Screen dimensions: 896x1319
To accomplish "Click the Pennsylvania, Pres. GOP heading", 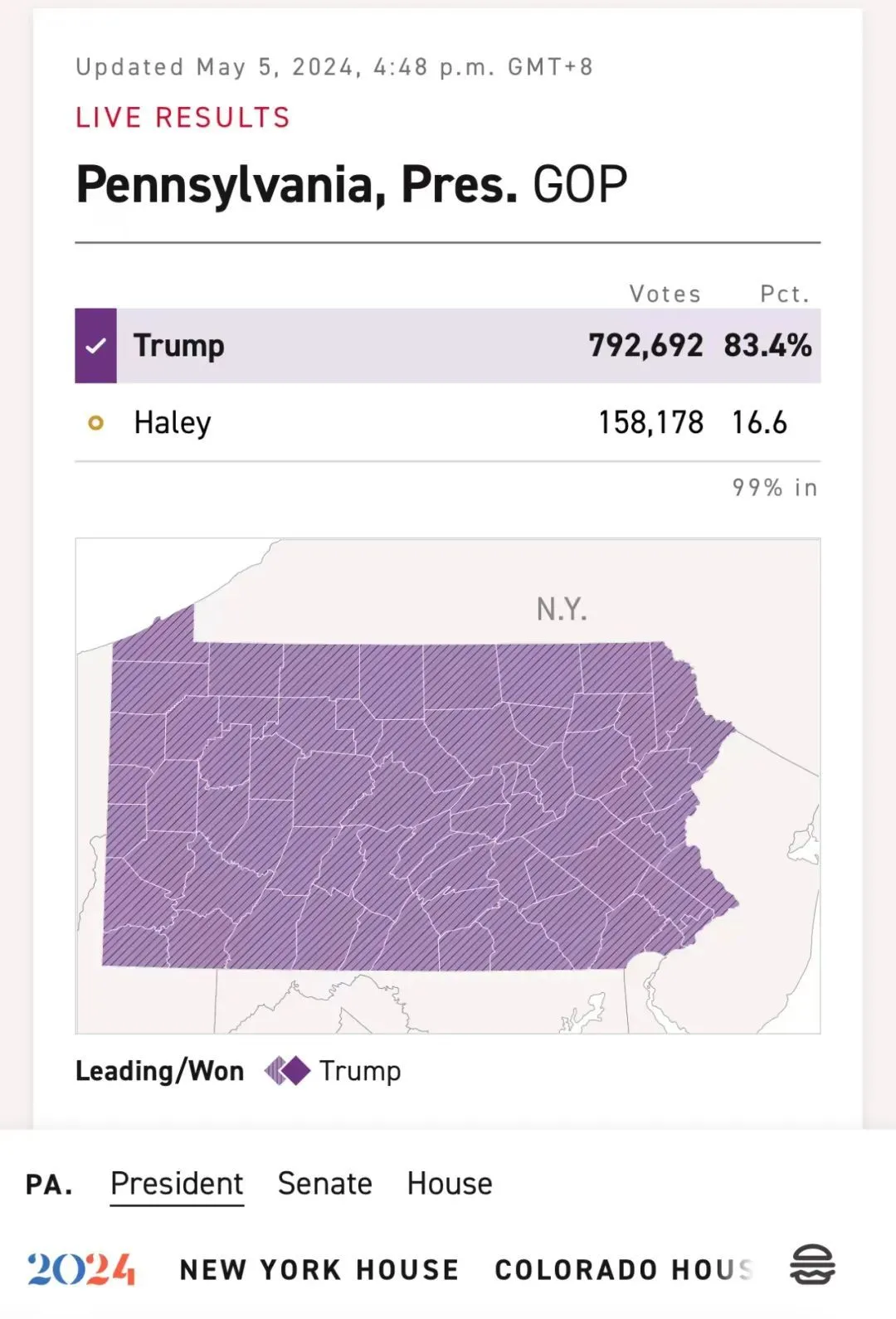I will point(352,186).
